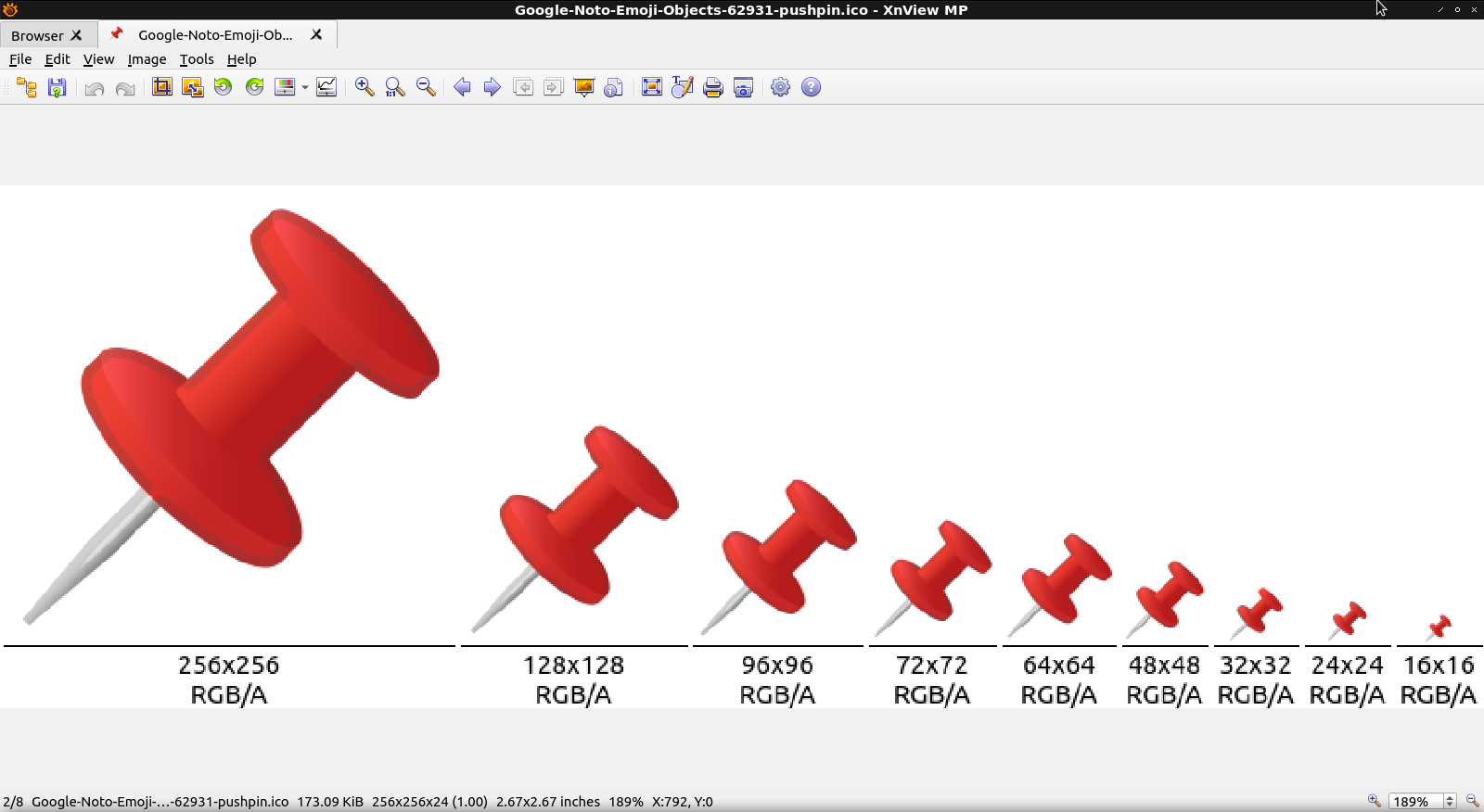This screenshot has height=812, width=1484.
Task: Open the Resize image tool
Action: [x=193, y=87]
